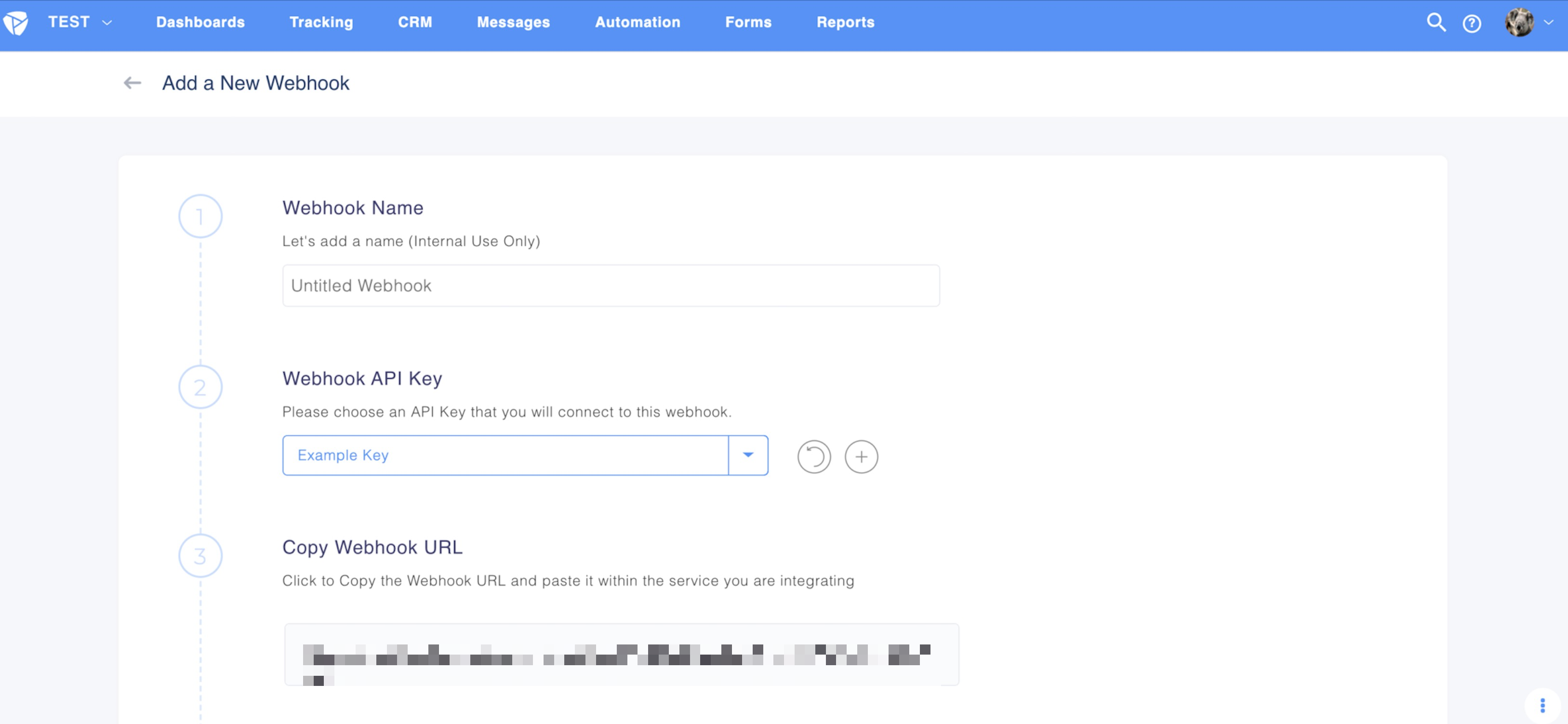Viewport: 1568px width, 724px height.
Task: Open the CRM menu
Action: (x=414, y=23)
